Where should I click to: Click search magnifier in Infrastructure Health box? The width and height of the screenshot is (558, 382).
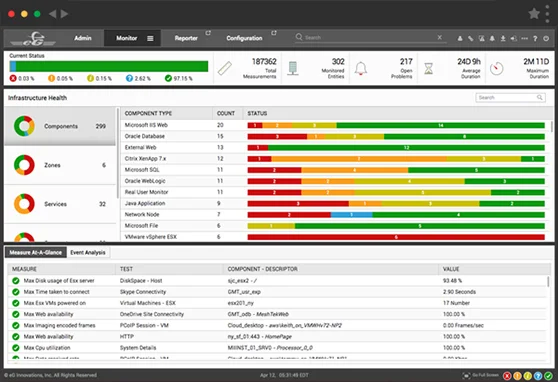pyautogui.click(x=539, y=97)
